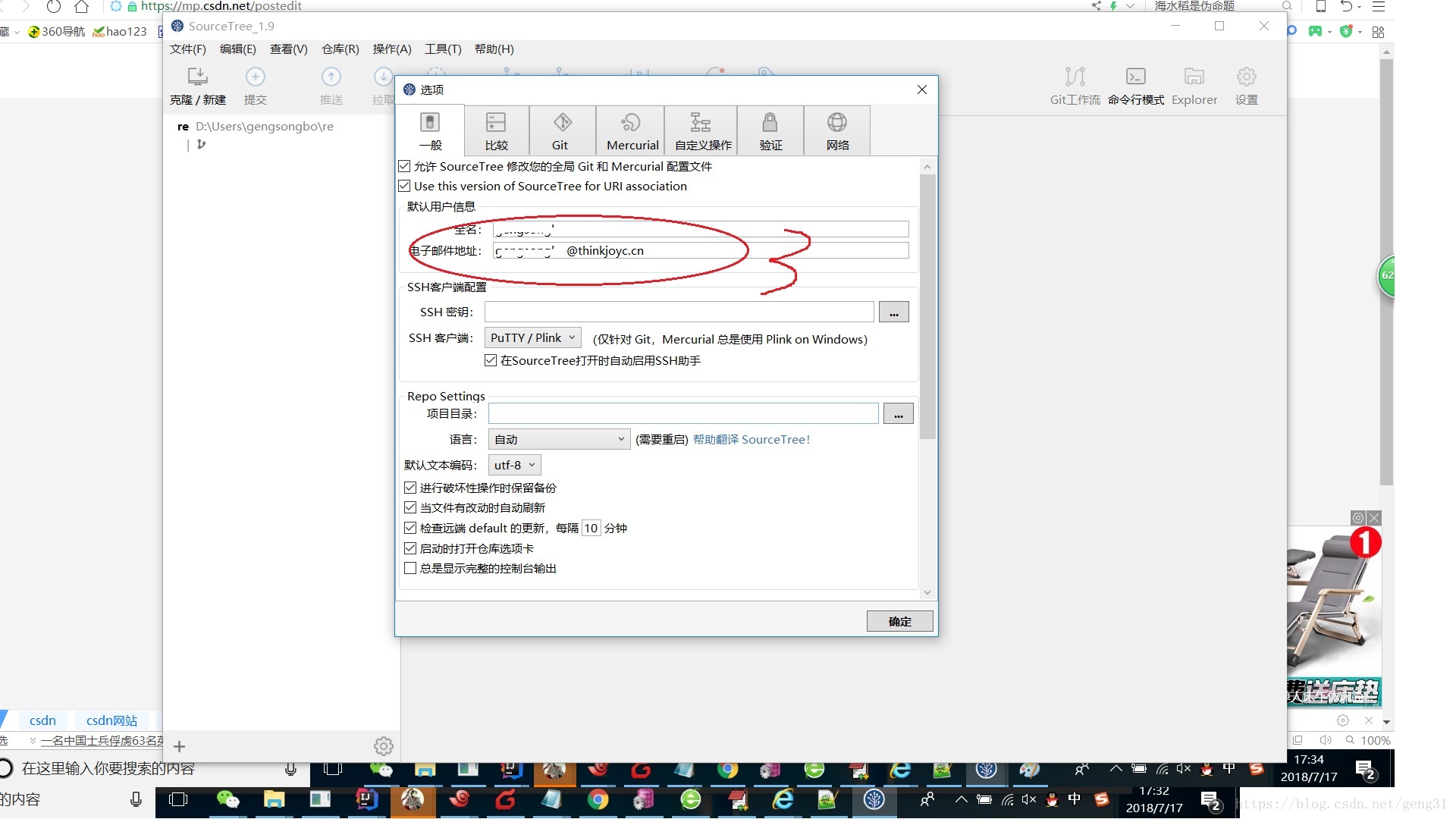This screenshot has width=1456, height=819.
Task: Toggle 允许 SourceTree 修改您的全局 Git 和 Mercurial 配置文件 checkbox
Action: [404, 166]
